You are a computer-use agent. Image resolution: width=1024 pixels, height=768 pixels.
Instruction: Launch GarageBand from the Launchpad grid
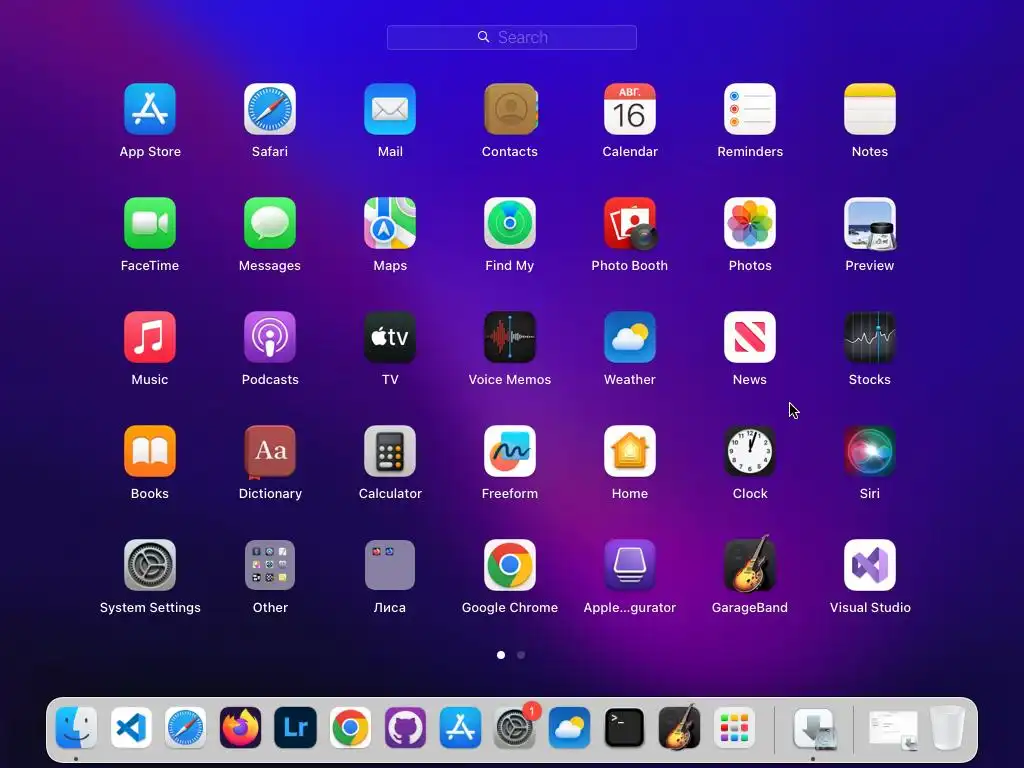[750, 564]
